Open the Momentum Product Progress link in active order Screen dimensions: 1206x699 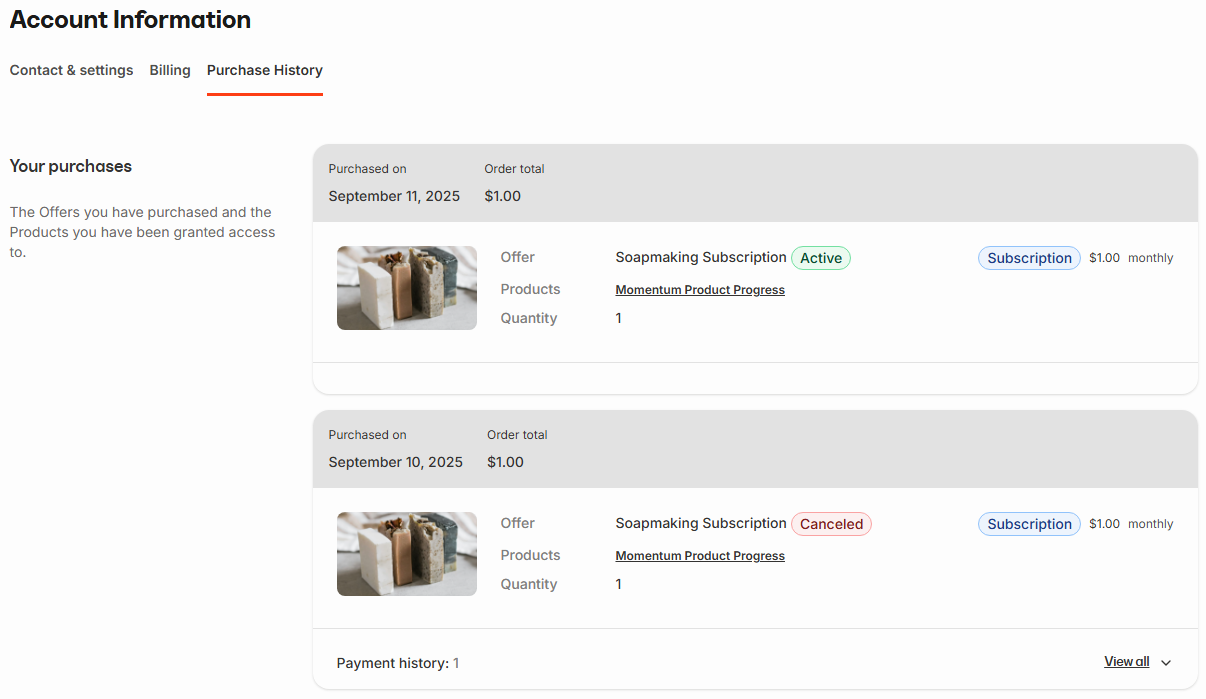pyautogui.click(x=699, y=289)
